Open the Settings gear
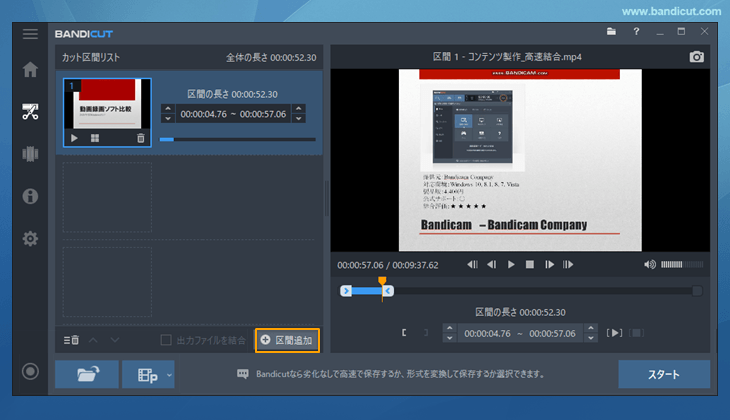The image size is (730, 420). (30, 238)
